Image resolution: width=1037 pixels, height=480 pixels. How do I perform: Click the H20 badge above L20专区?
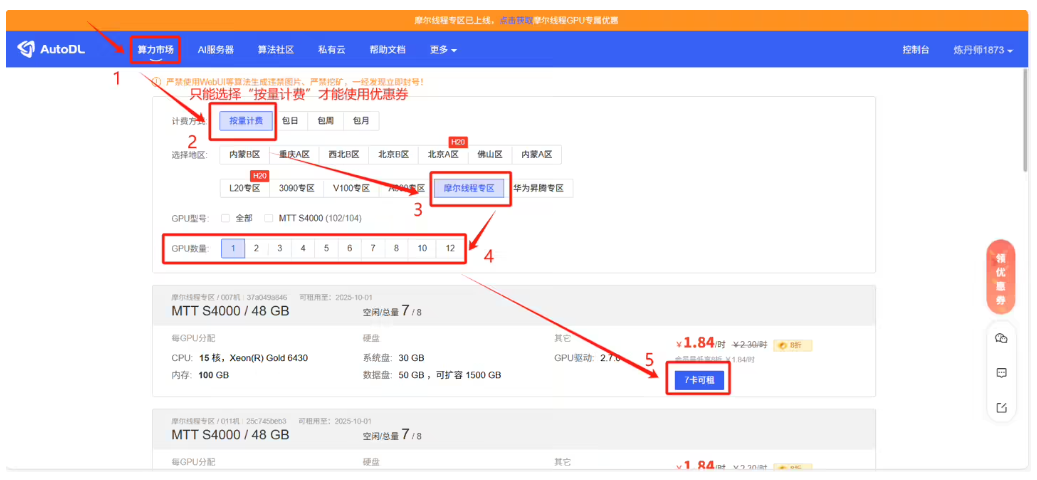pos(259,175)
